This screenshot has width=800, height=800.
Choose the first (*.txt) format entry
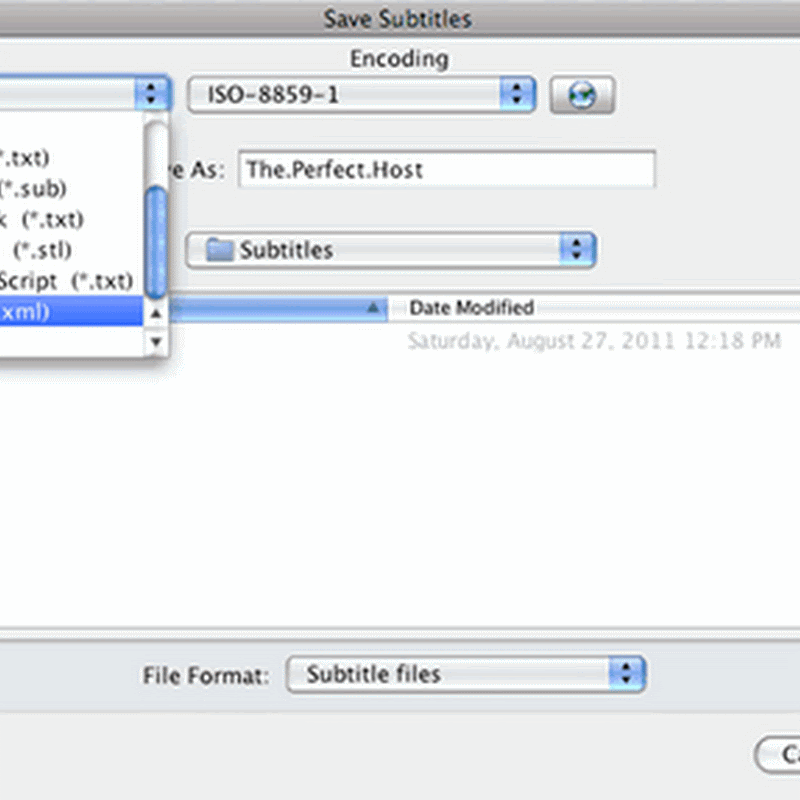click(25, 157)
